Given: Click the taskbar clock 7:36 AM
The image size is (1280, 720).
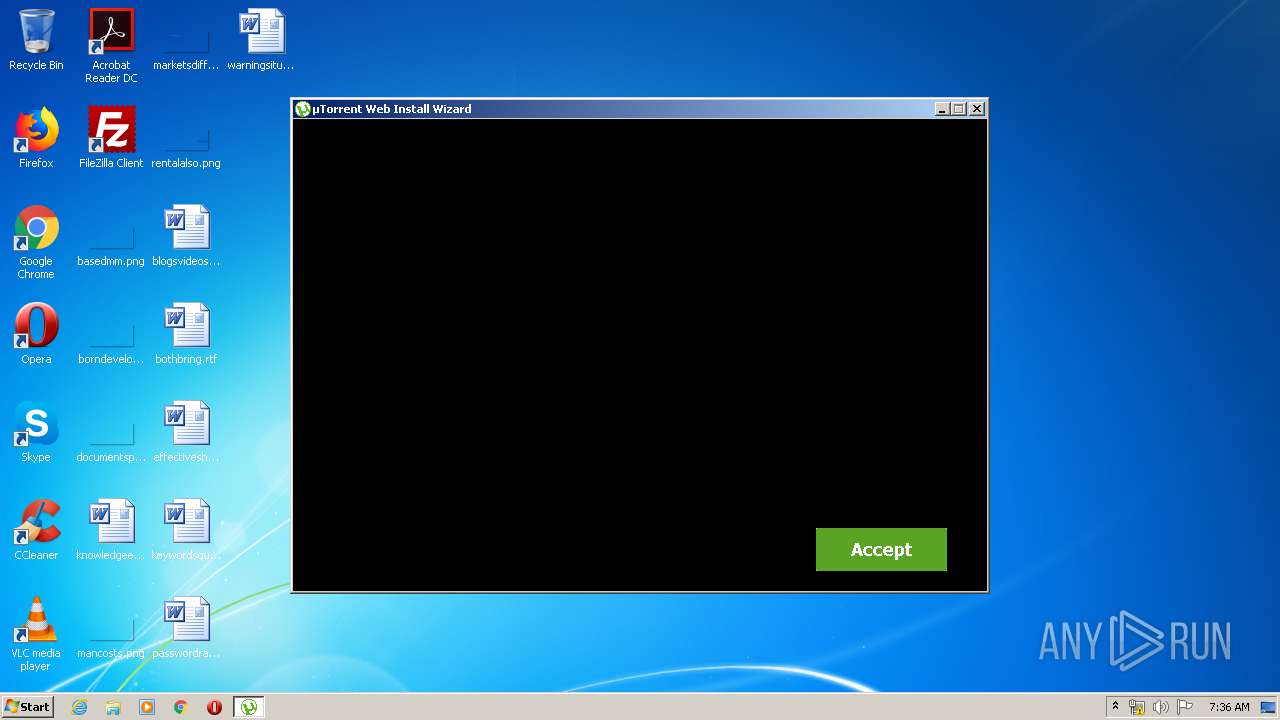Looking at the screenshot, I should pyautogui.click(x=1229, y=707).
